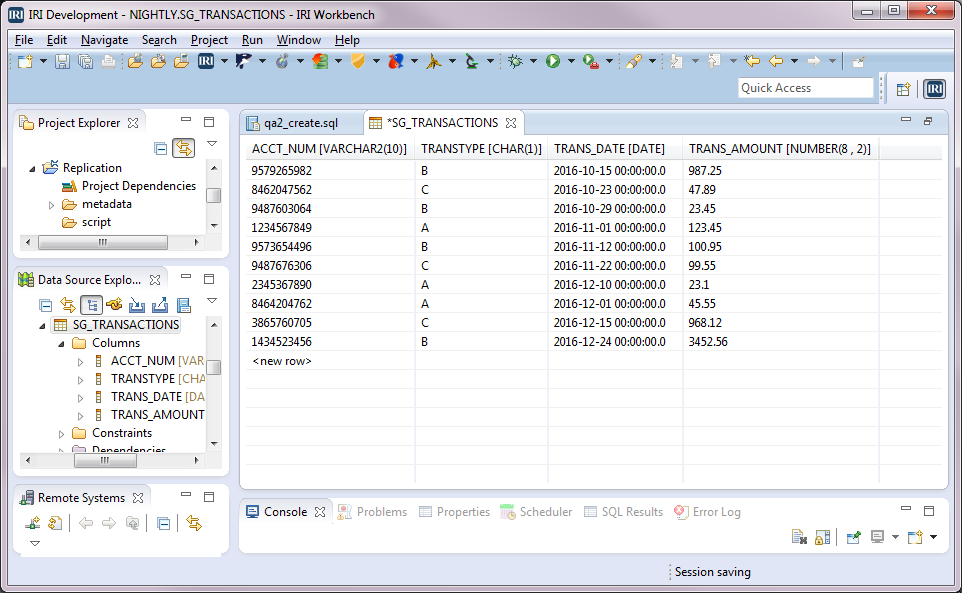Click the new connection icon in Remote Systems
Image resolution: width=962 pixels, height=593 pixels.
pyautogui.click(x=32, y=523)
